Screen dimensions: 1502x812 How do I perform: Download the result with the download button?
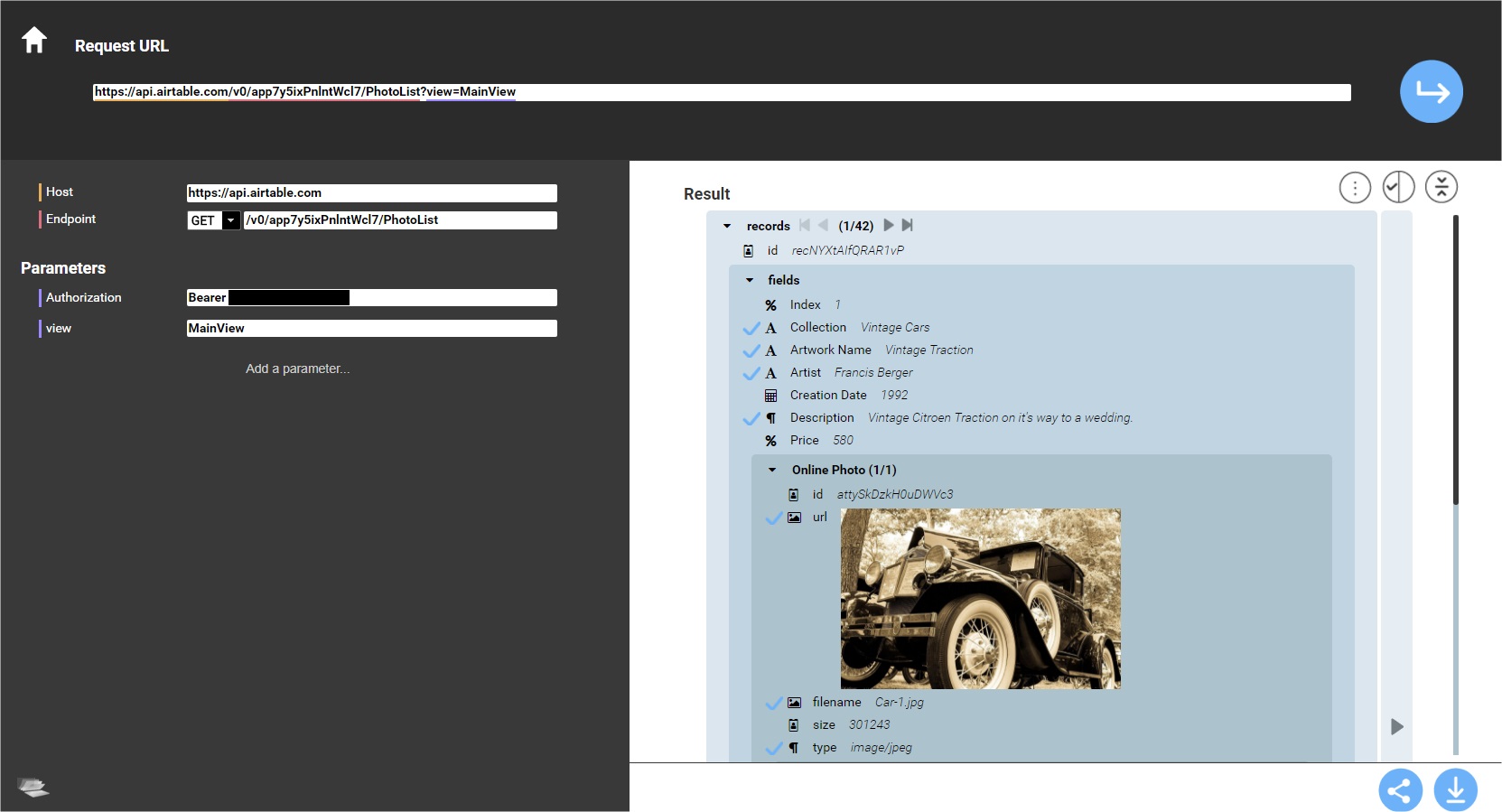[1455, 791]
